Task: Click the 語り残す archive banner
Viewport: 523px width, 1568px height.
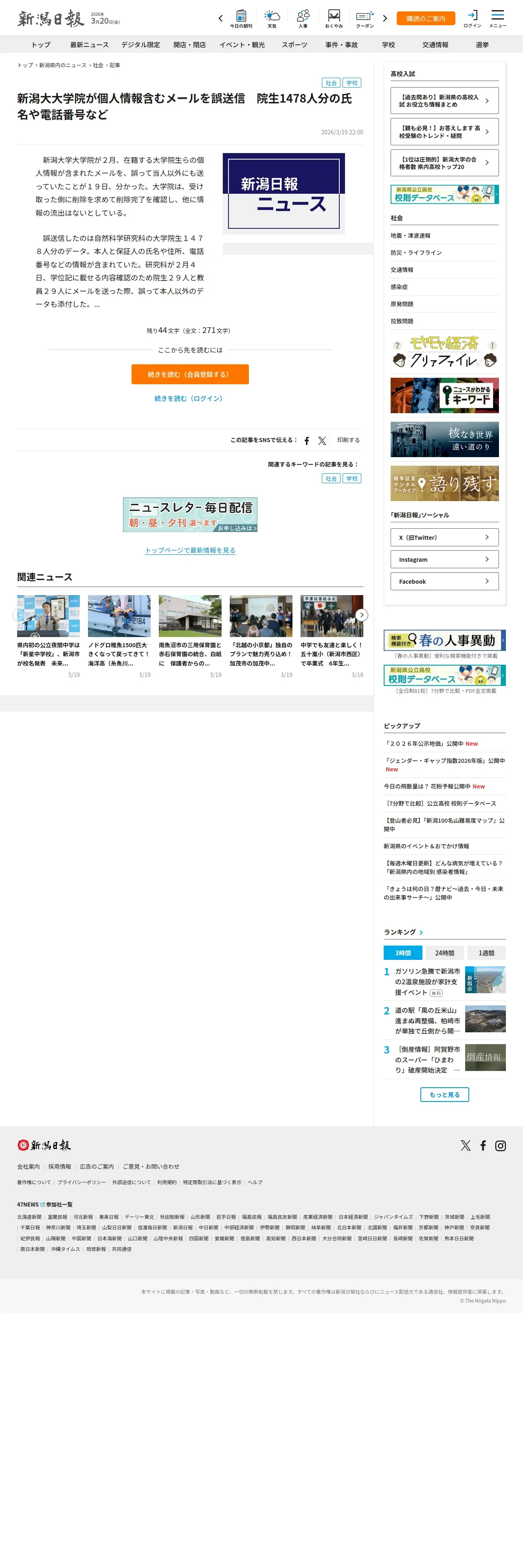Action: (x=444, y=483)
